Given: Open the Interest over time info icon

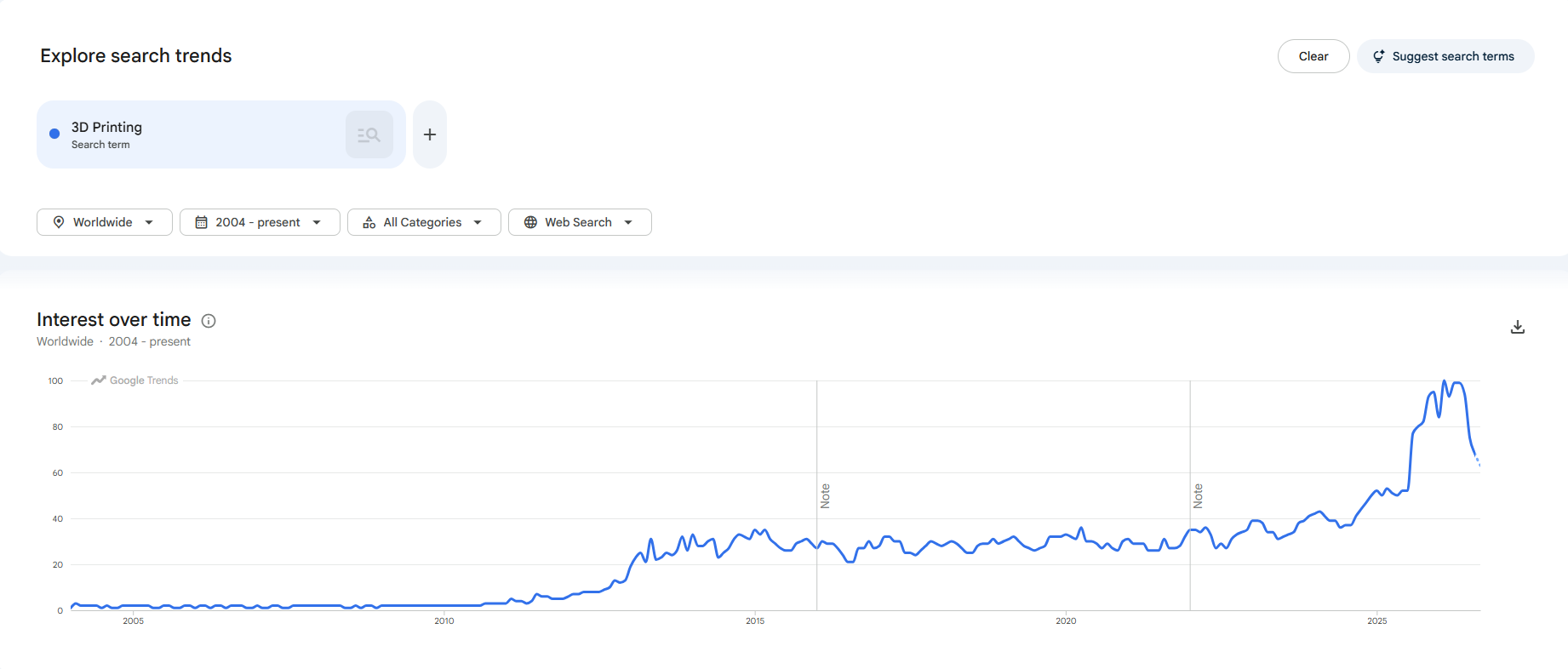Looking at the screenshot, I should (x=209, y=321).
